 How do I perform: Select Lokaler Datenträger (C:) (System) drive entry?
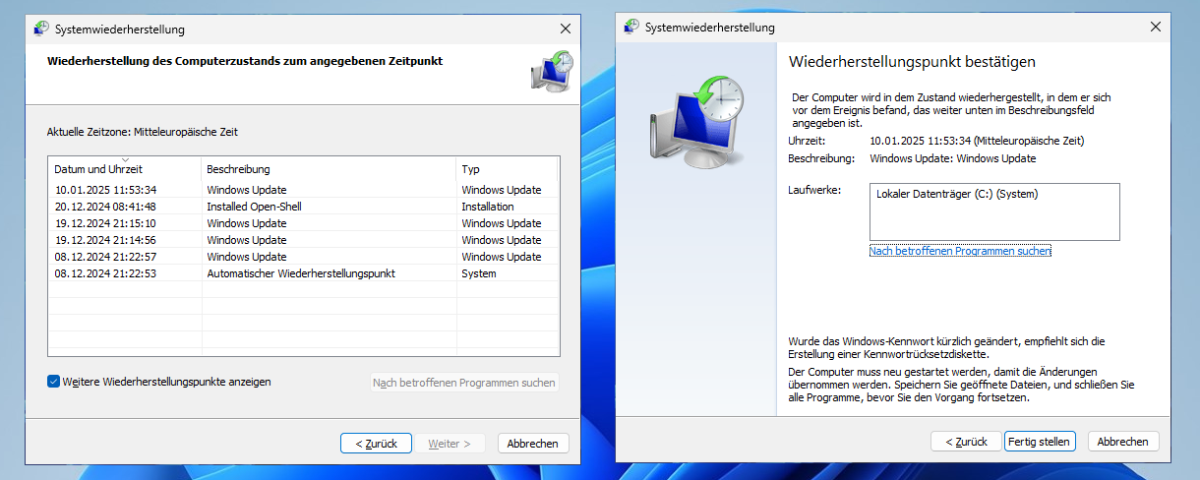957,194
